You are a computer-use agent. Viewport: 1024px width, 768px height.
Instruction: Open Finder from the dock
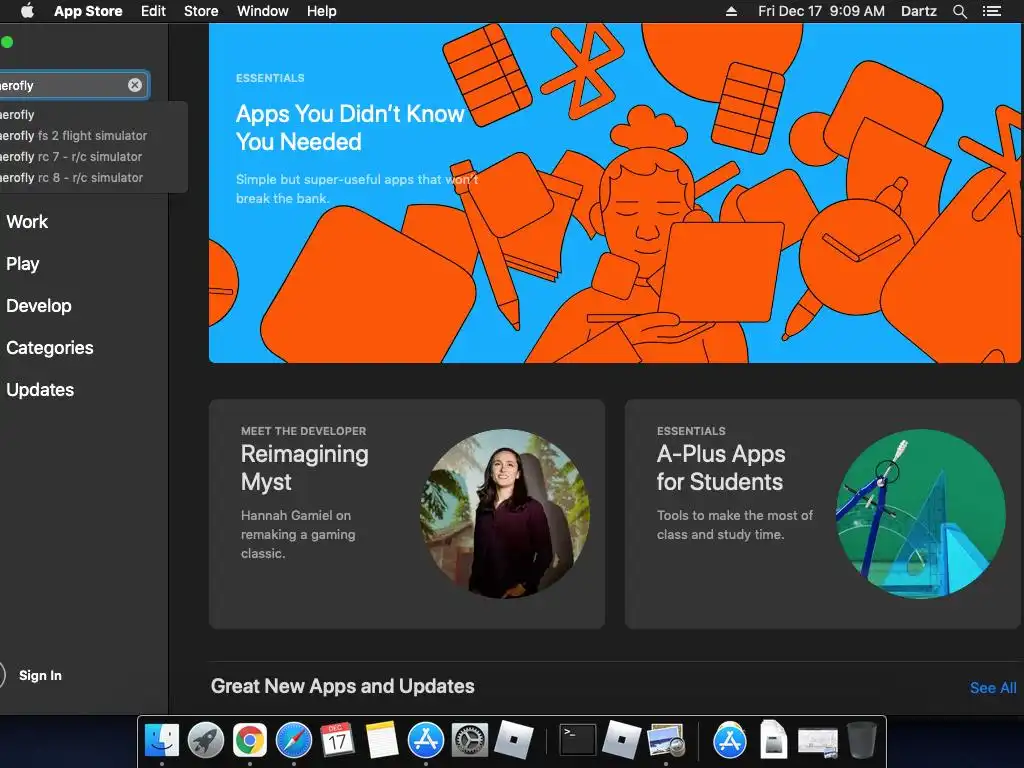pos(161,741)
